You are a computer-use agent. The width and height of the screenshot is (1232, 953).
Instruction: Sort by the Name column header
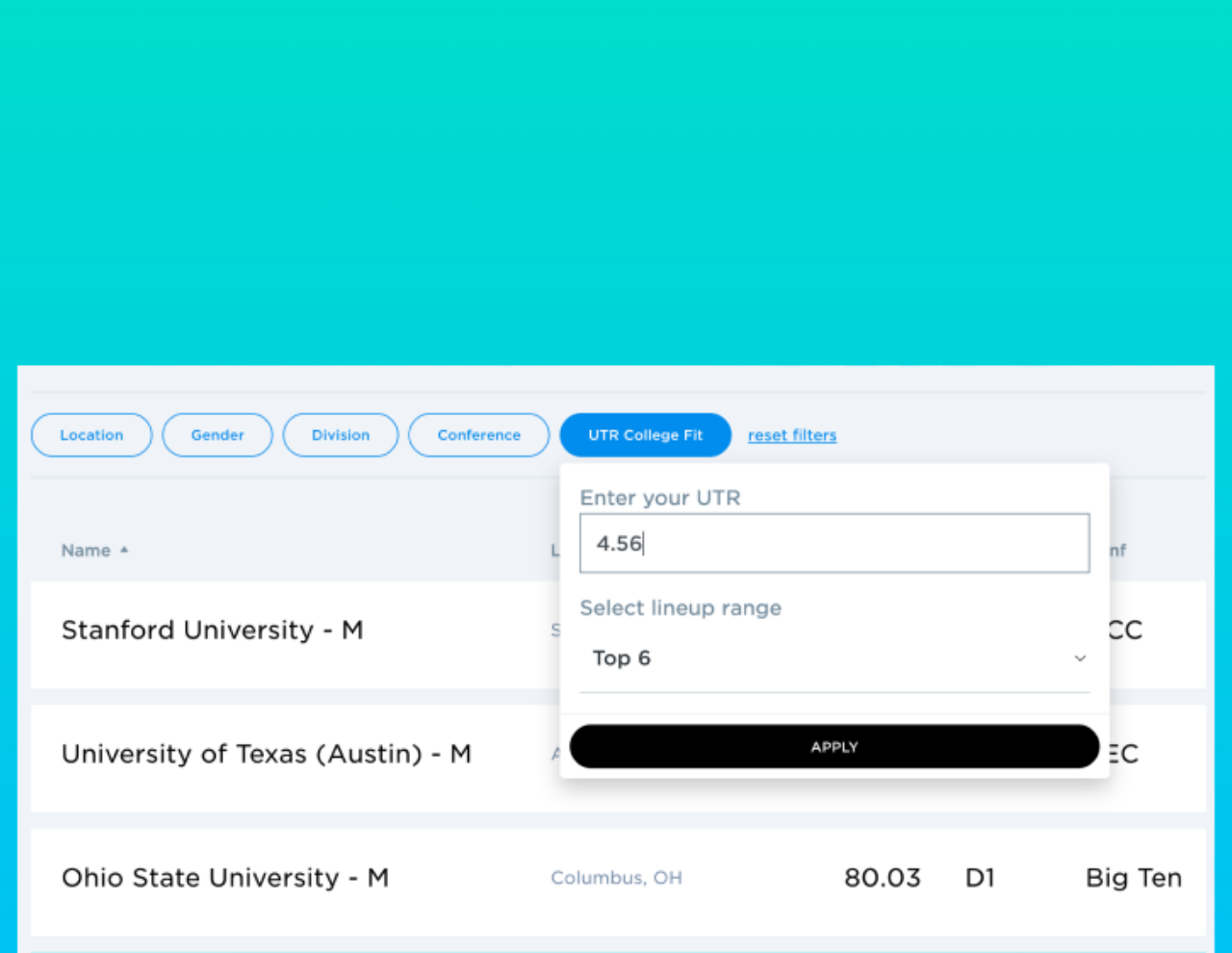[x=86, y=551]
